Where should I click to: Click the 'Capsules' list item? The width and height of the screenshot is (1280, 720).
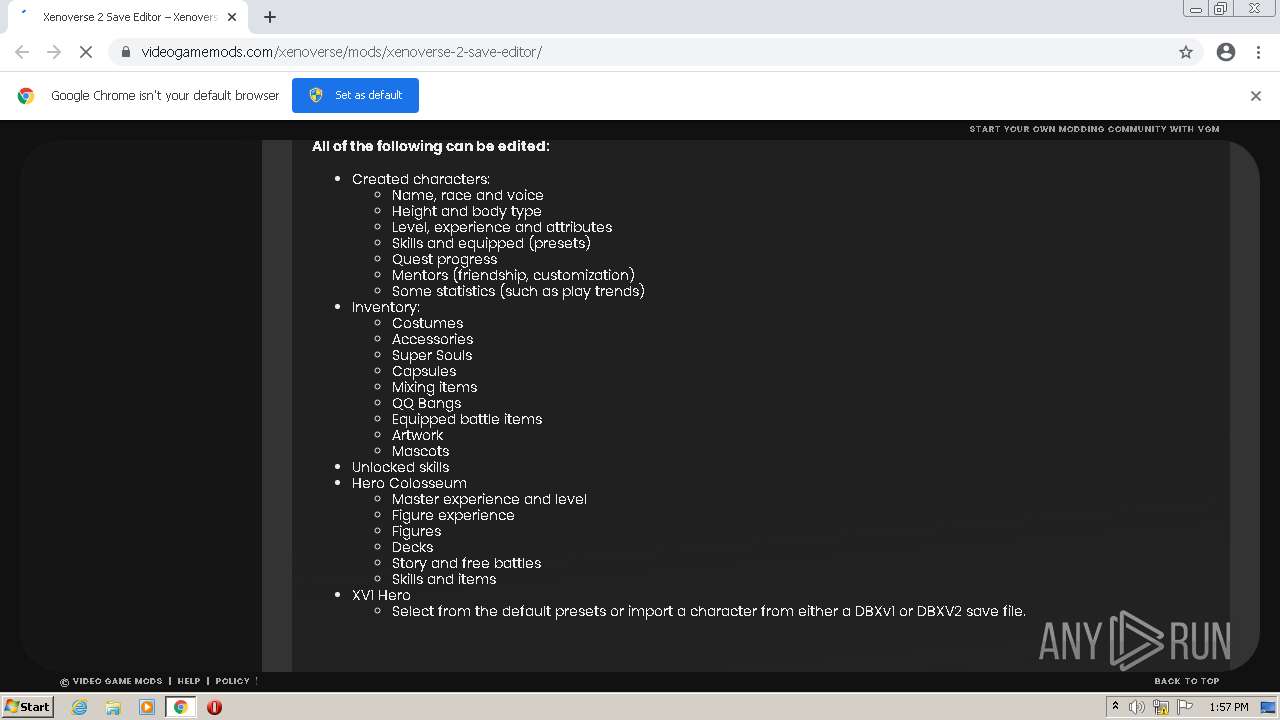coord(424,371)
